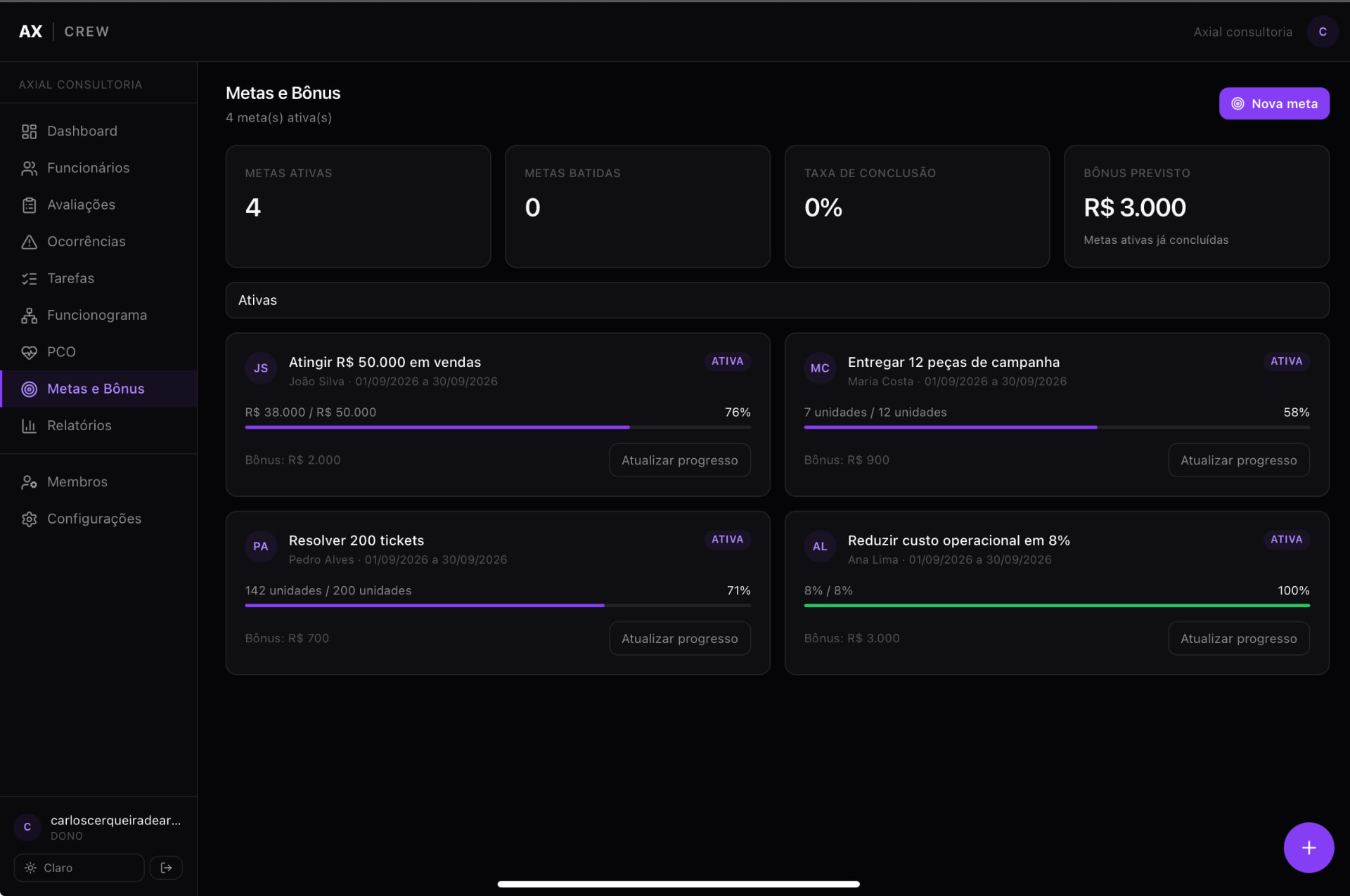Open the Relatórios menu item
The width and height of the screenshot is (1350, 896).
[x=98, y=426]
